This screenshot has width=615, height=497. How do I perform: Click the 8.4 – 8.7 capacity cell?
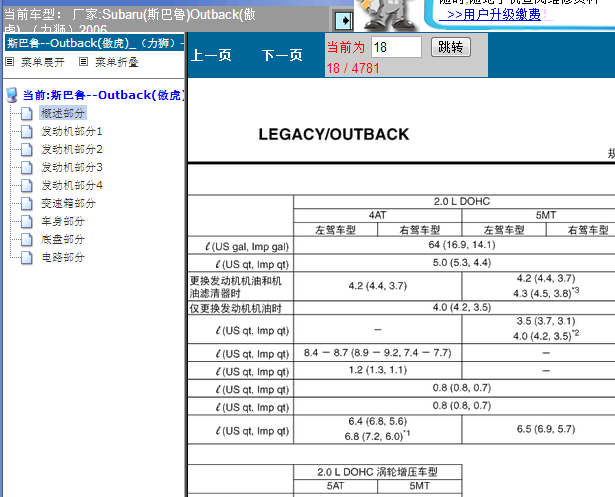pyautogui.click(x=377, y=353)
